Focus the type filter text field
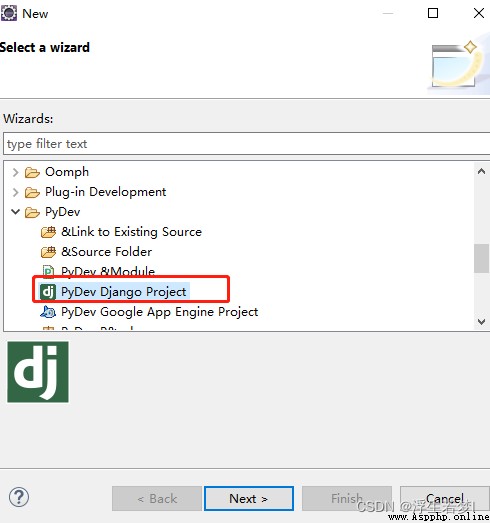490x523 pixels. tap(247, 144)
